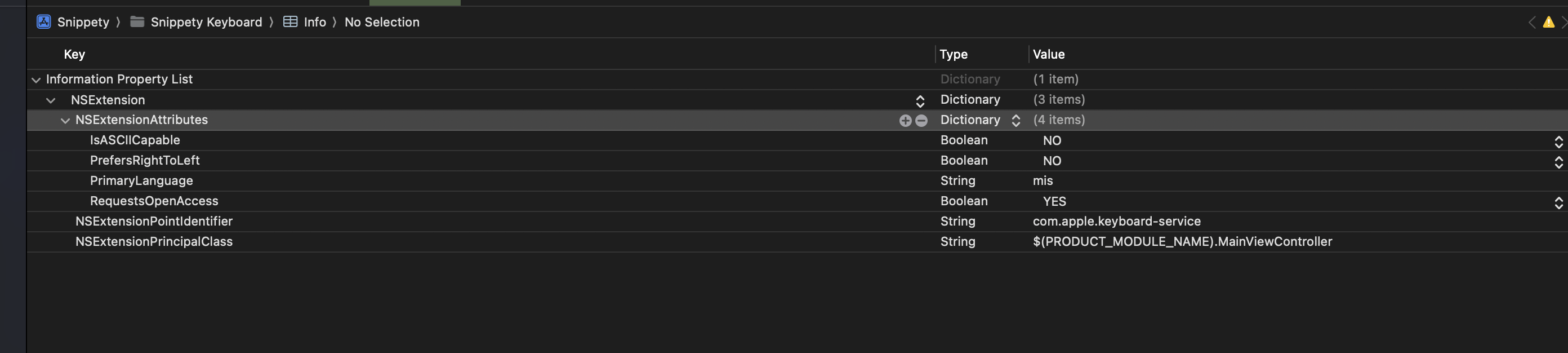Click the yellow warning triangle icon
This screenshot has width=1568, height=353.
(x=1548, y=23)
